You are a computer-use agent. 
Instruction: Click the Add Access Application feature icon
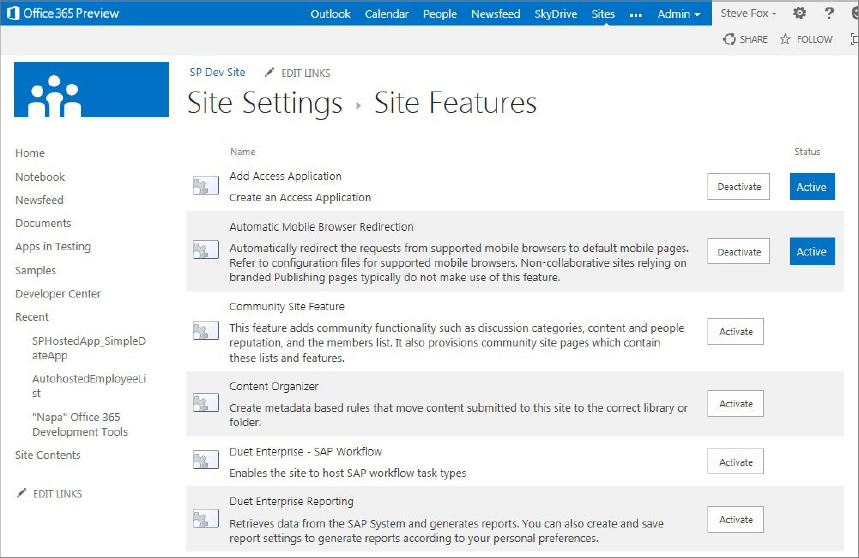[x=205, y=186]
